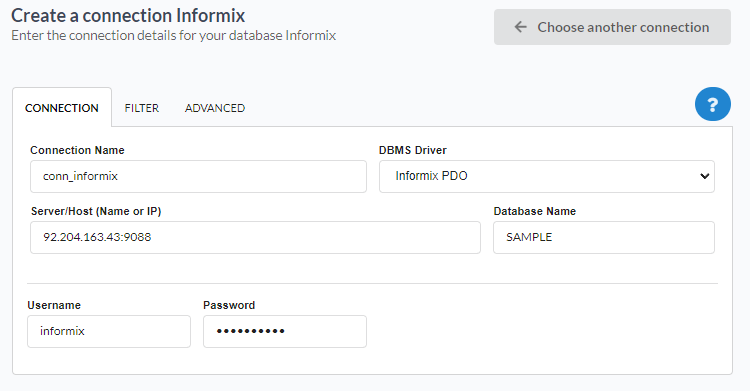Click the Database Name label
The width and height of the screenshot is (750, 391).
[x=534, y=211]
